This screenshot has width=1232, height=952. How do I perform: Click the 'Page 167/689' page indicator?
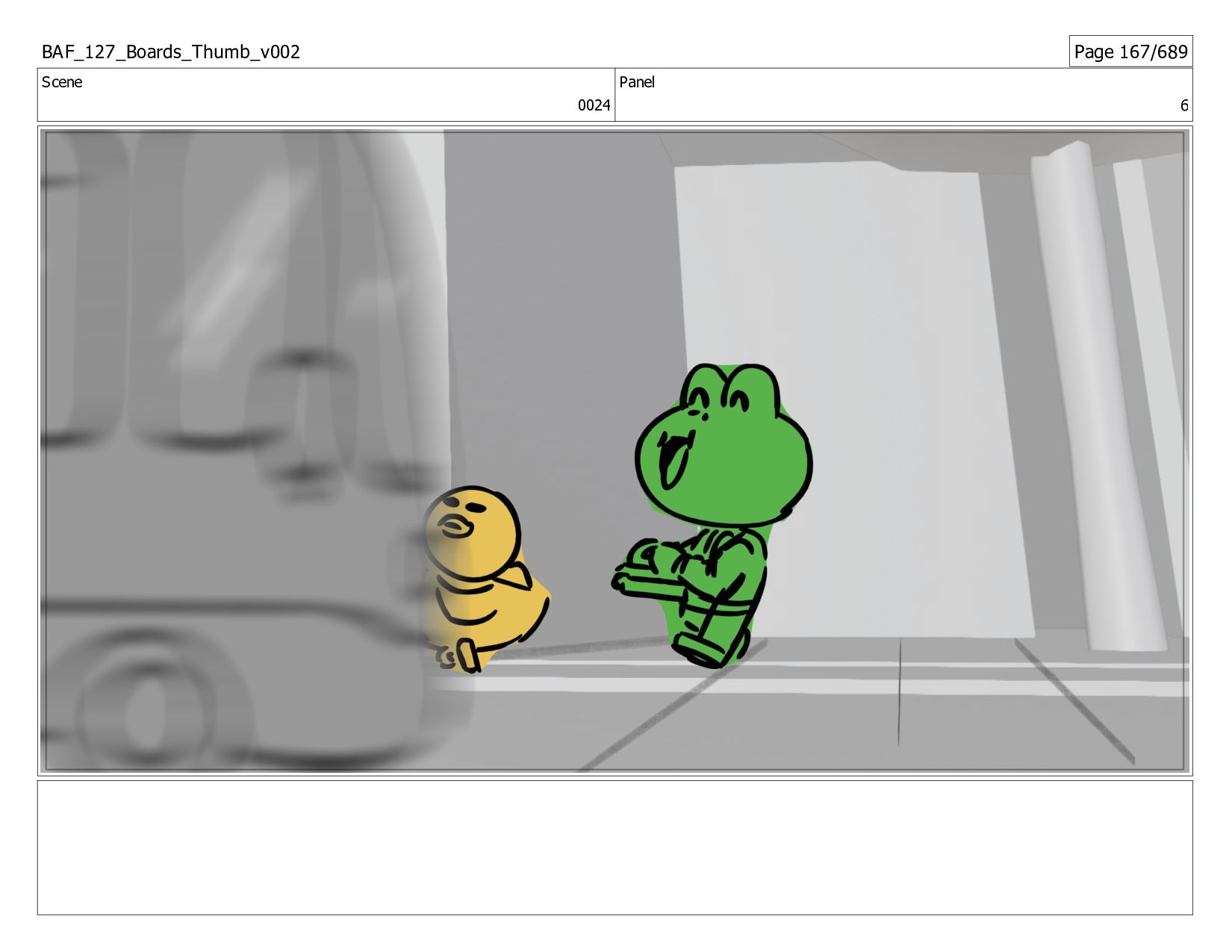(1130, 52)
